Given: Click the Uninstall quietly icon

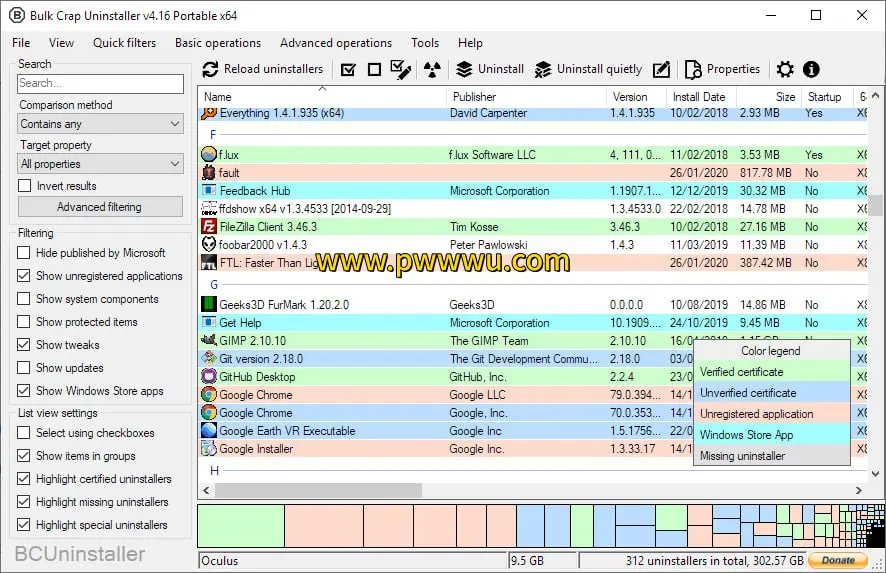Looking at the screenshot, I should [542, 70].
